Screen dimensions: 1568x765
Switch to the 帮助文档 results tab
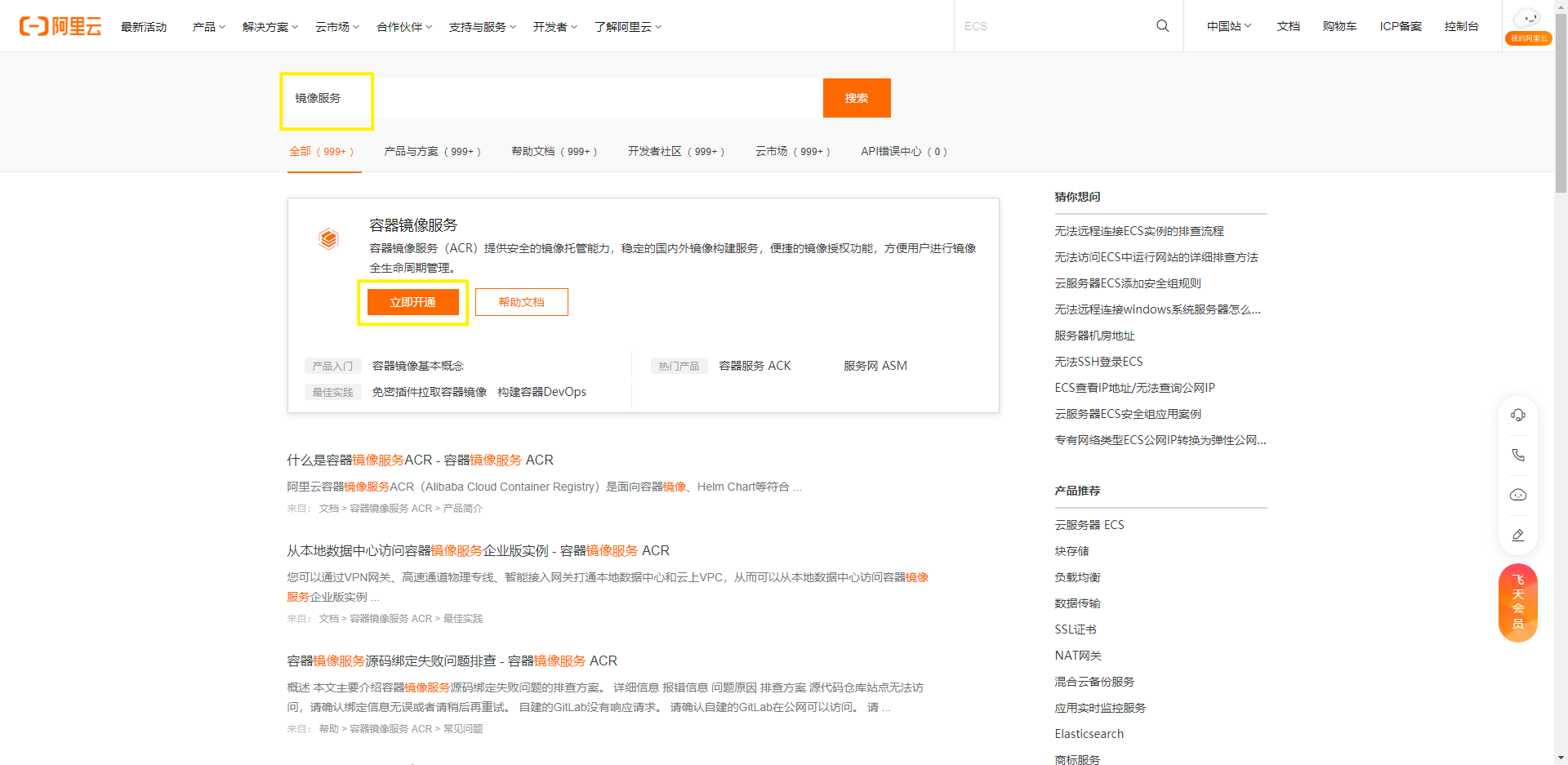coord(555,151)
